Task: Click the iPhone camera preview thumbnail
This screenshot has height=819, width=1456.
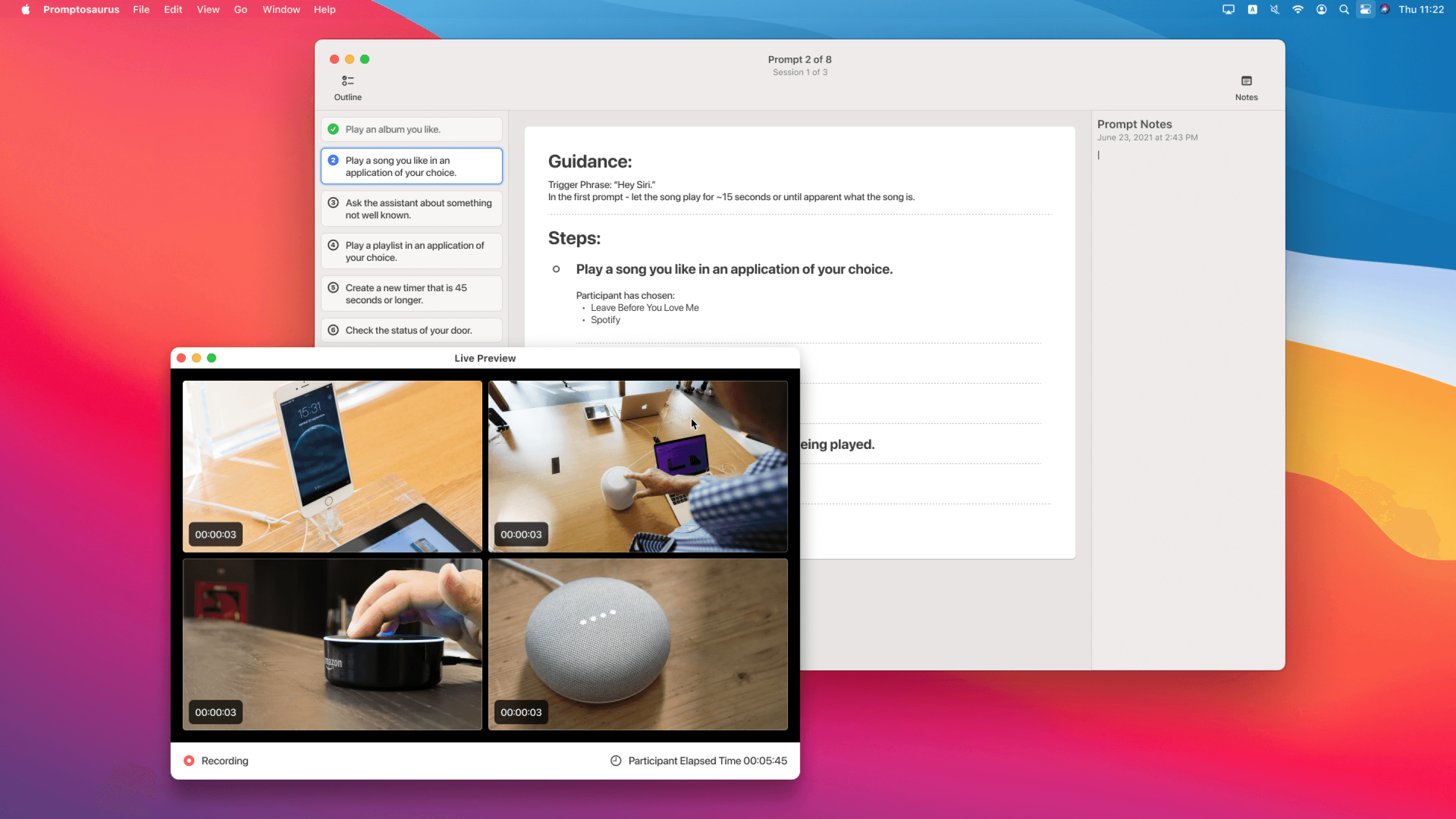Action: click(332, 466)
